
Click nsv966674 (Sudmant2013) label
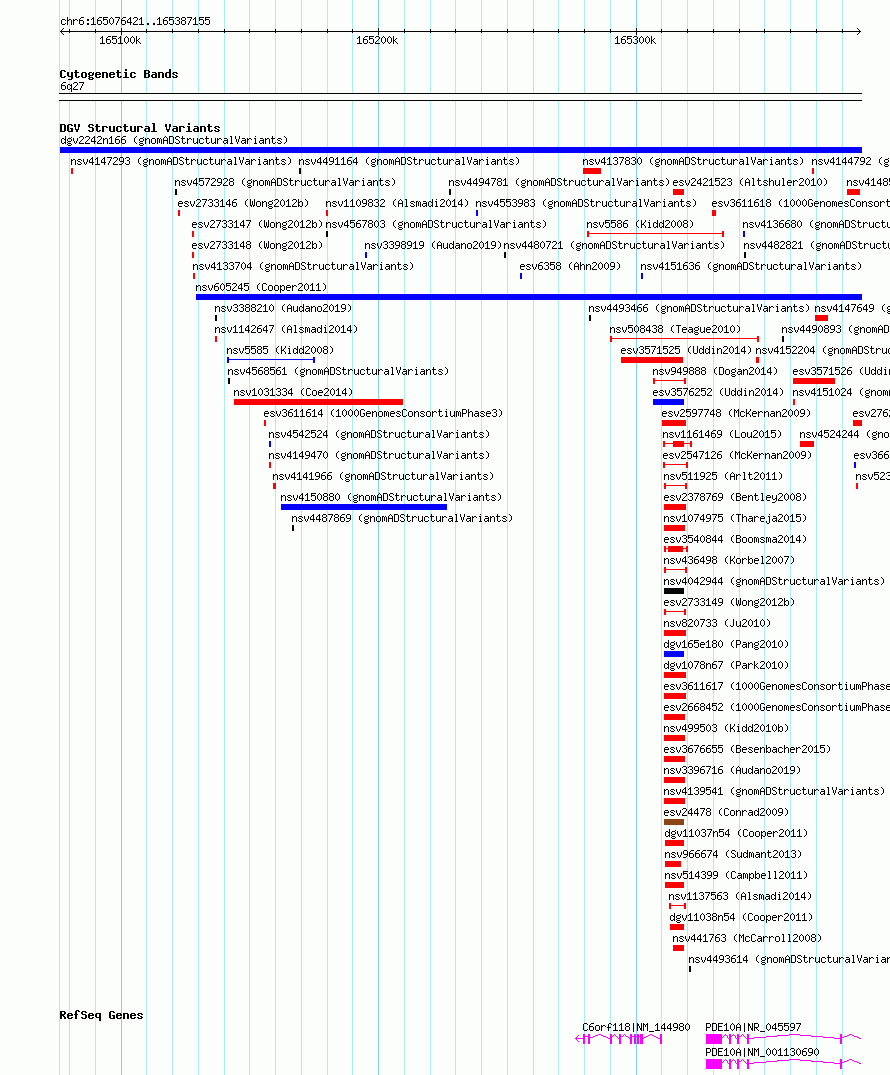point(733,854)
